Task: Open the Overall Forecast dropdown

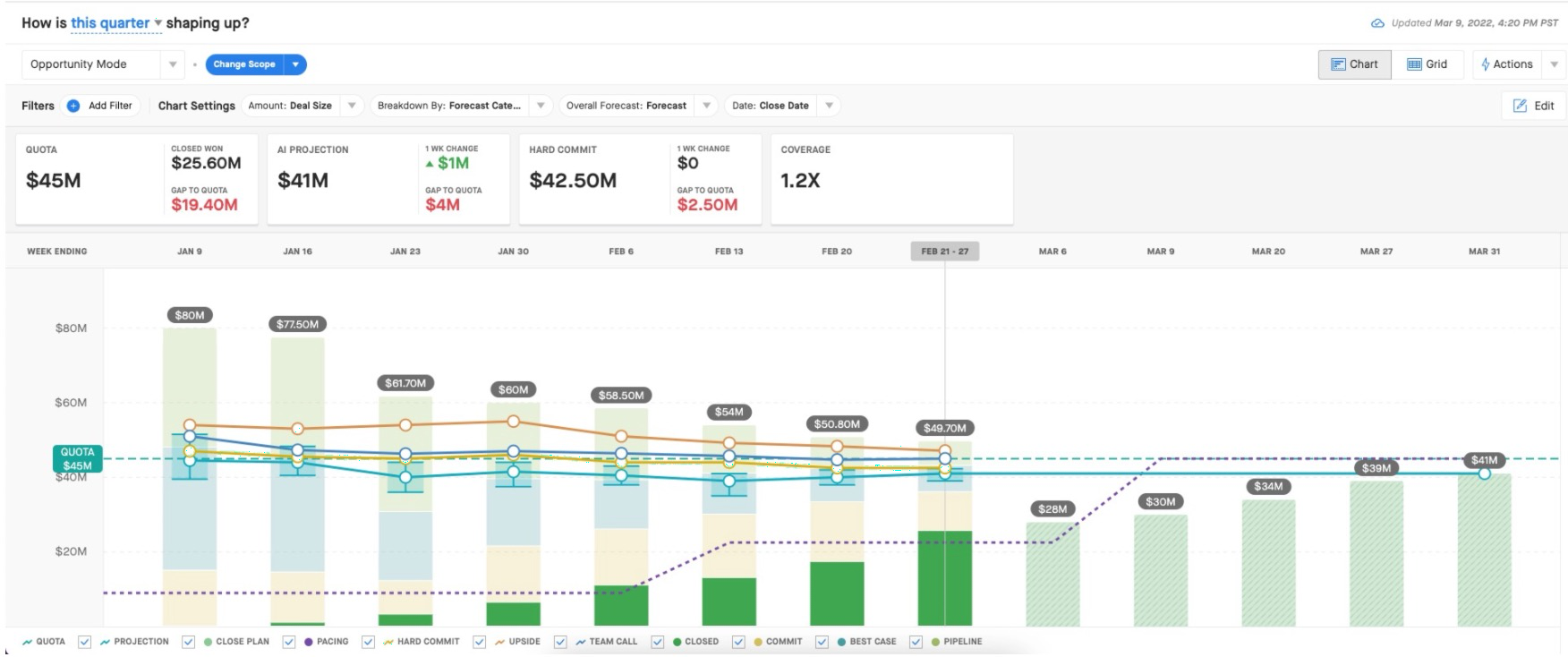Action: (638, 106)
